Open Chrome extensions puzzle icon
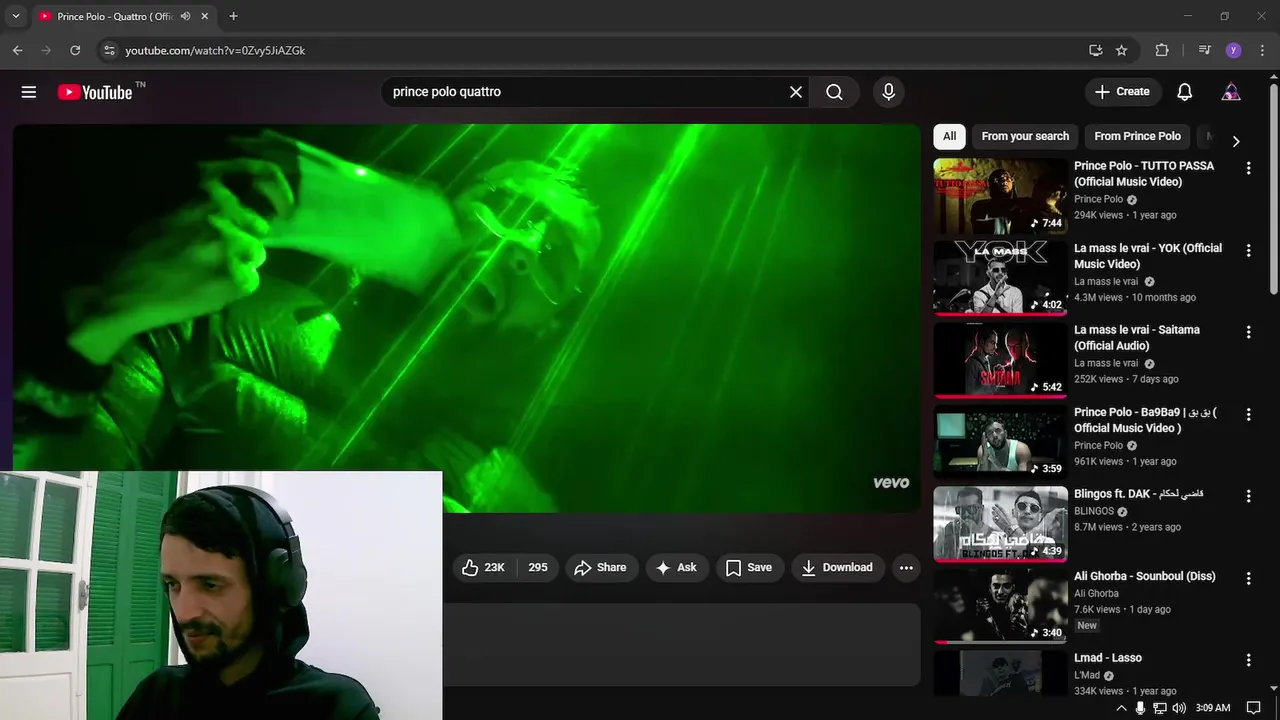1280x720 pixels. tap(1161, 50)
